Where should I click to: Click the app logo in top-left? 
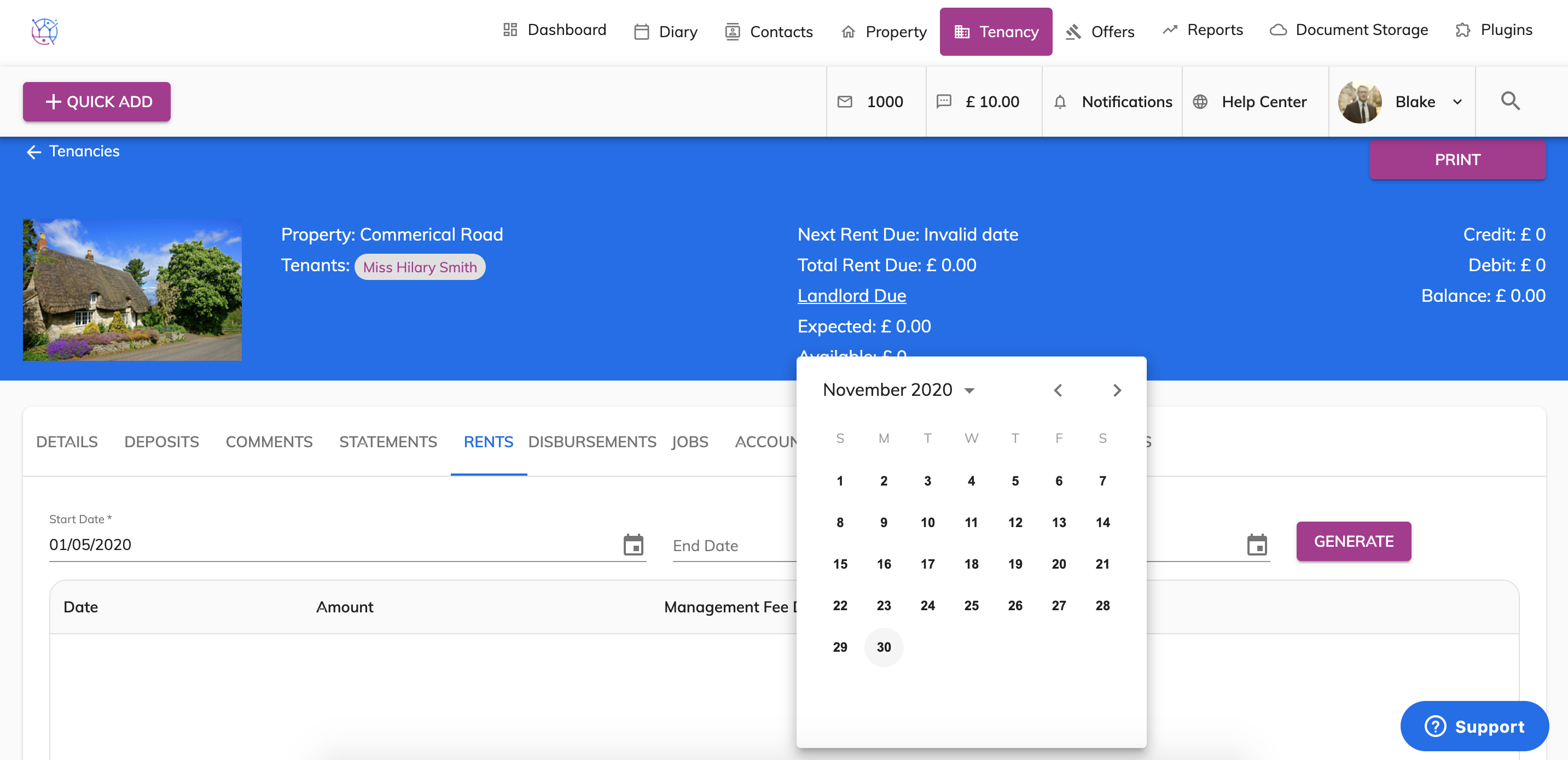point(44,31)
